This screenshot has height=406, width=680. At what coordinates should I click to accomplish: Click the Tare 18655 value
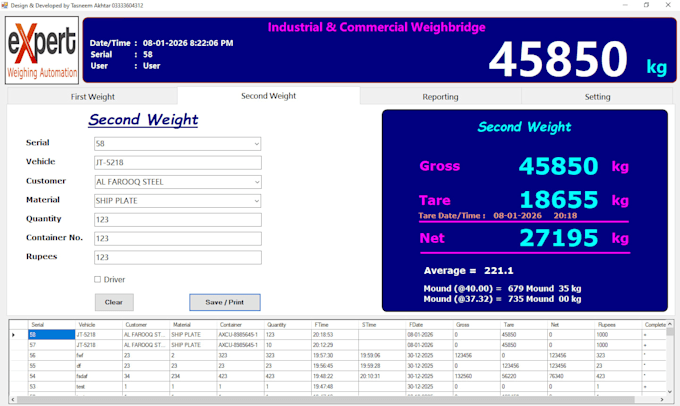click(559, 200)
